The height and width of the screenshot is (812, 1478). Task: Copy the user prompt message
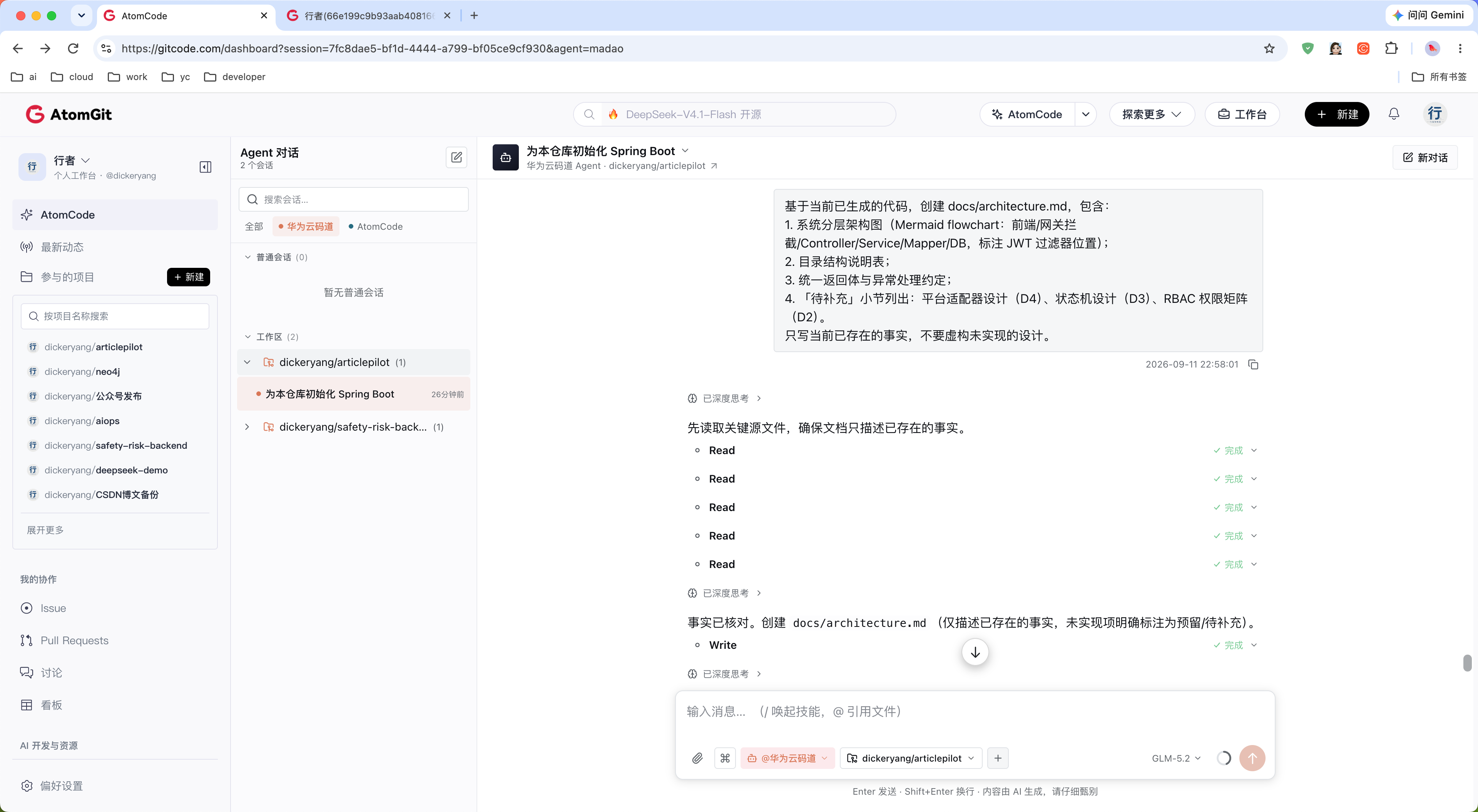1254,364
